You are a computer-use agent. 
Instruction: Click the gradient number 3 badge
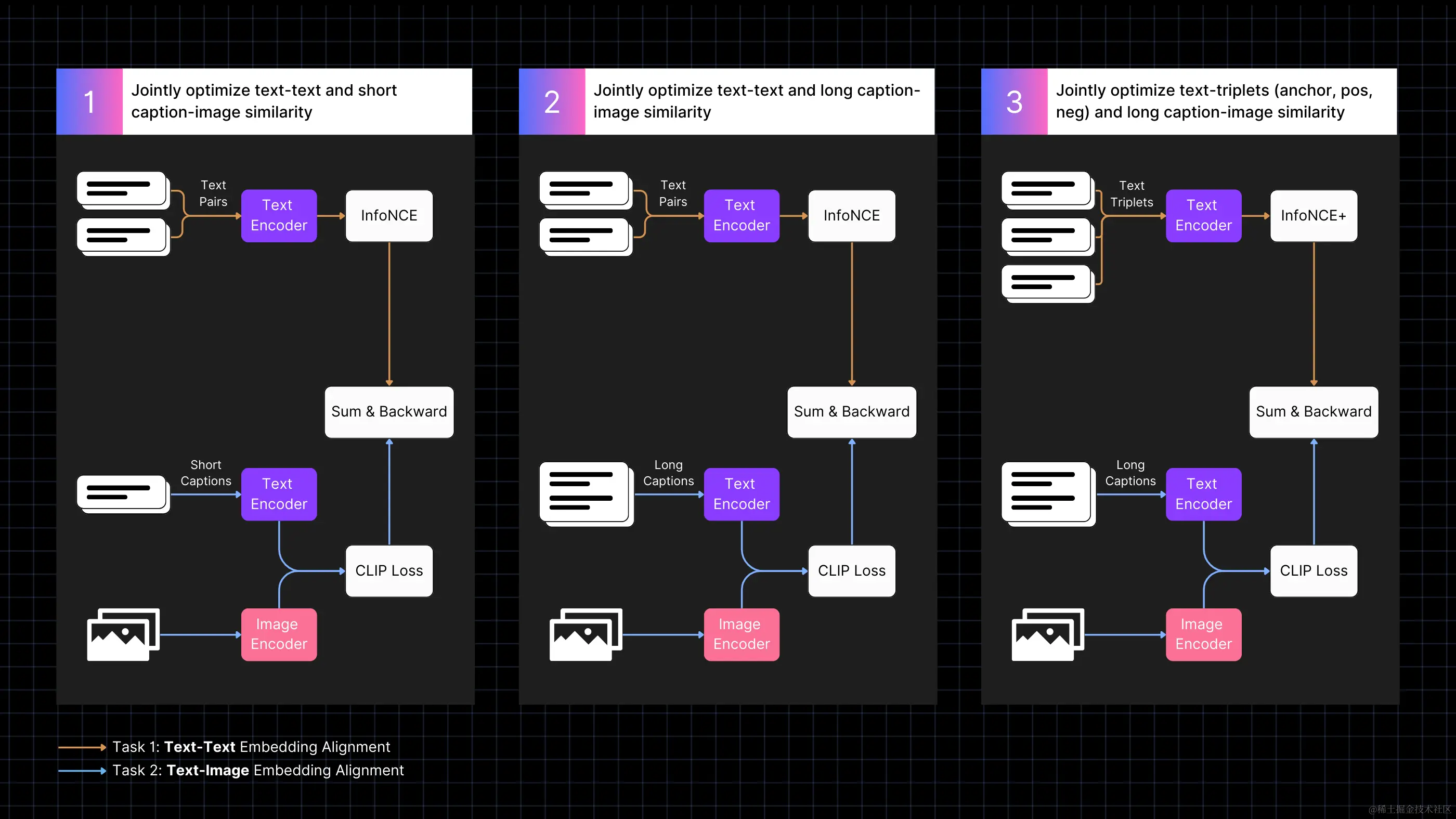click(x=1014, y=102)
